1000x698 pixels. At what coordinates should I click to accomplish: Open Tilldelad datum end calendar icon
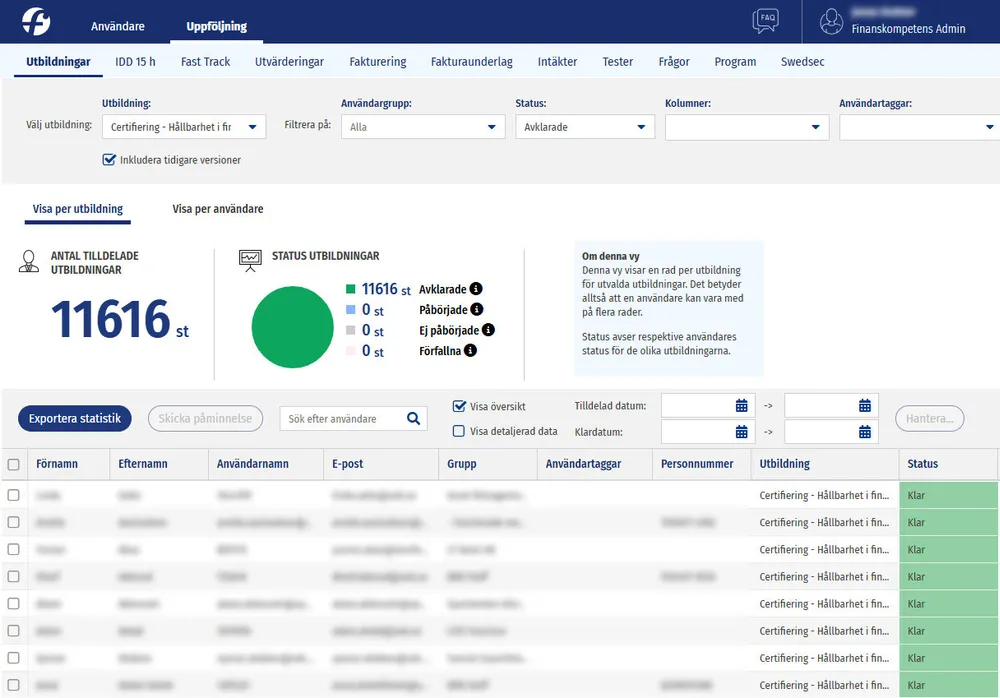[865, 406]
